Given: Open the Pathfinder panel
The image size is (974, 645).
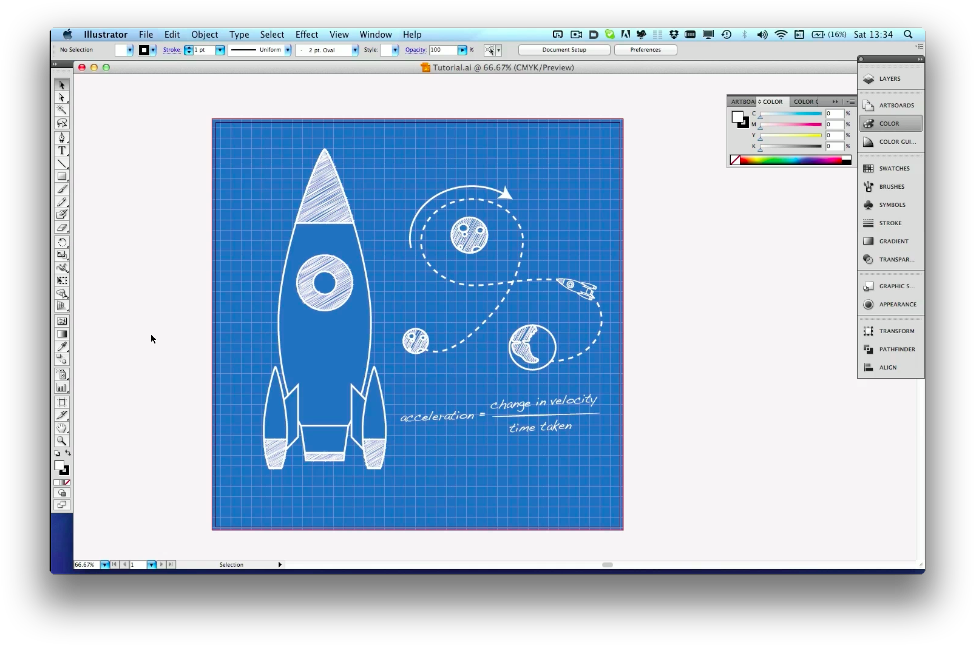Looking at the screenshot, I should click(x=890, y=349).
